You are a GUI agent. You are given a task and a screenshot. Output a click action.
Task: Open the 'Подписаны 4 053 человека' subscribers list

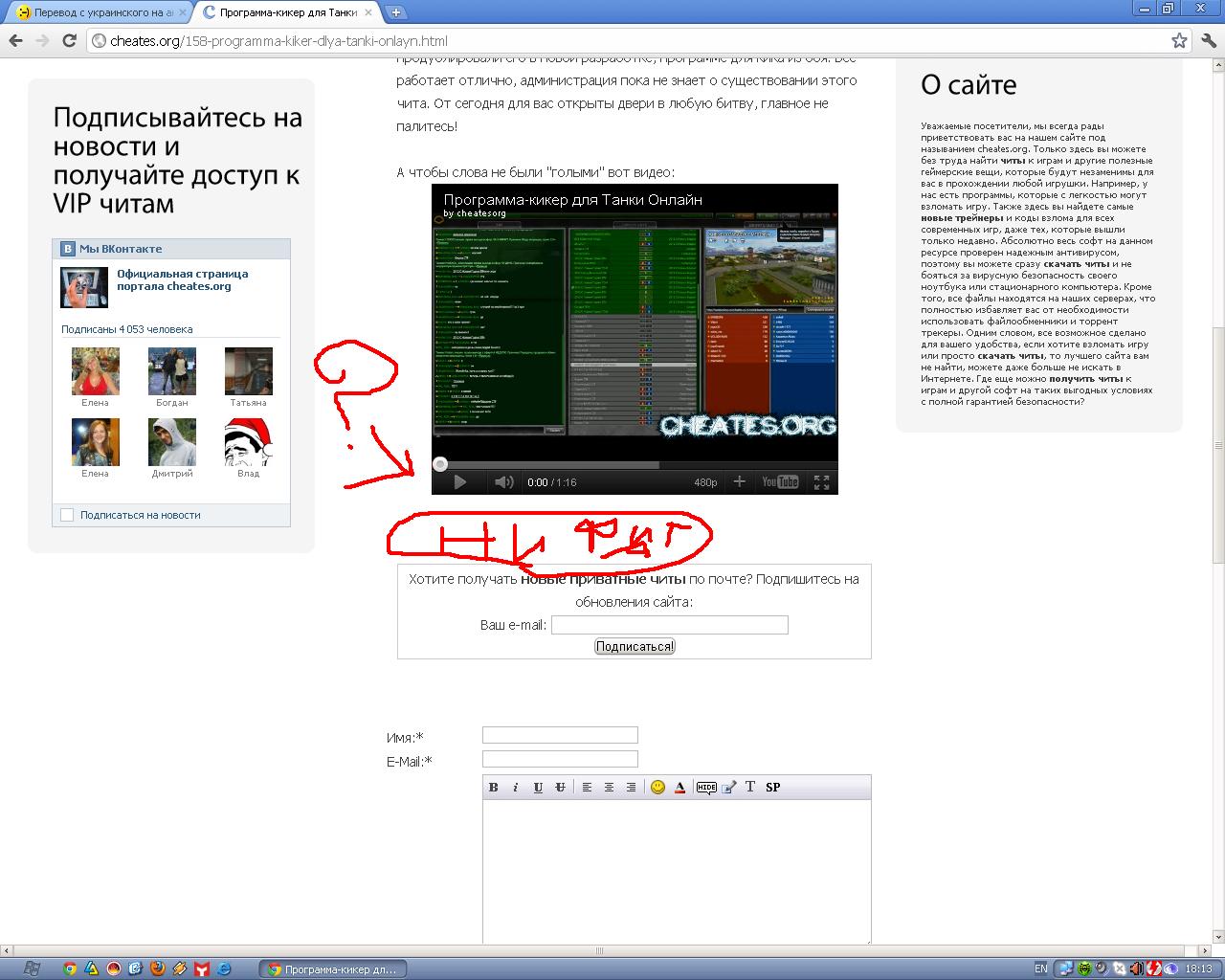pos(127,329)
